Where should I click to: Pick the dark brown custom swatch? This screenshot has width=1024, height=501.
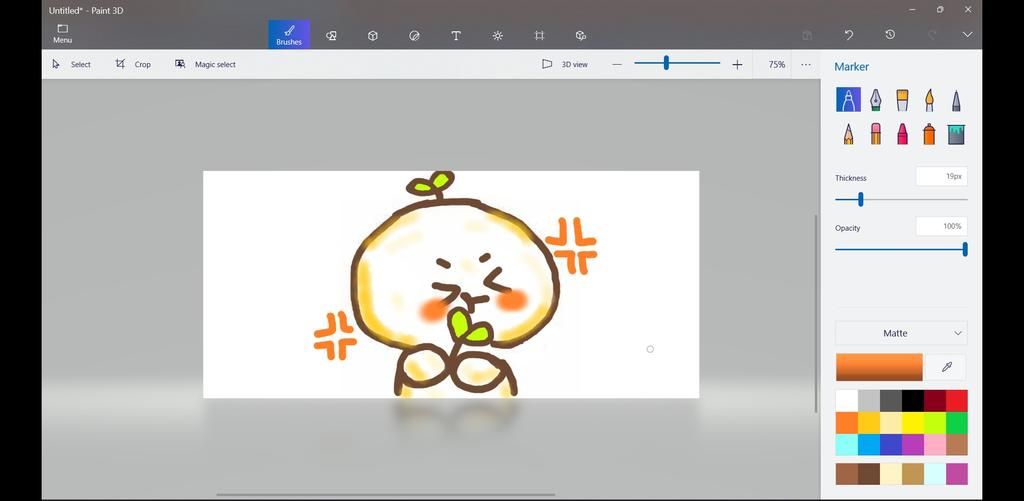click(x=869, y=474)
